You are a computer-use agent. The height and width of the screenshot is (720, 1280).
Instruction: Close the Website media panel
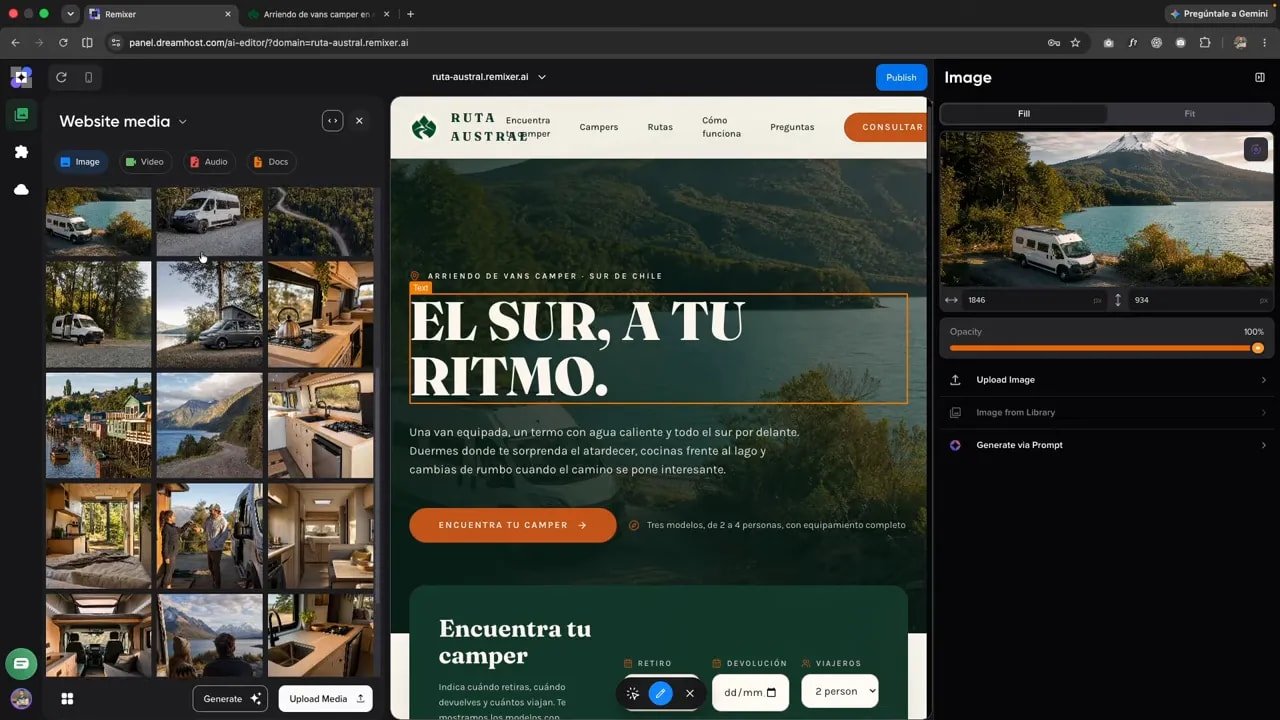[x=359, y=120]
